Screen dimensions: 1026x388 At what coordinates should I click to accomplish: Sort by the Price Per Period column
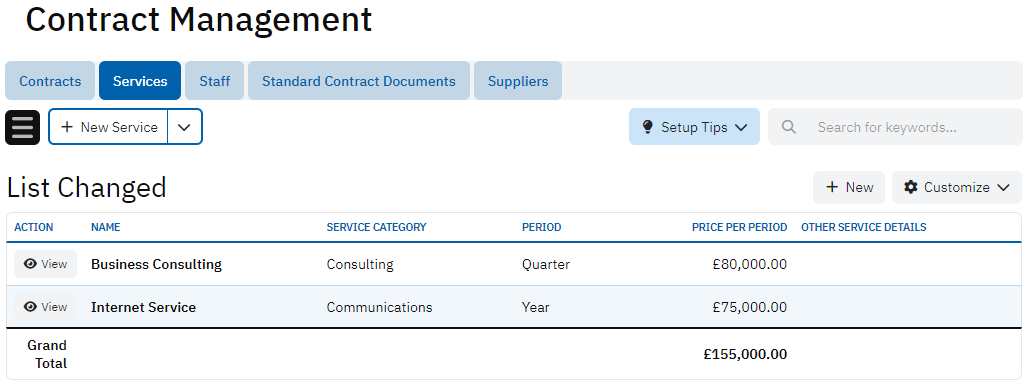[739, 227]
